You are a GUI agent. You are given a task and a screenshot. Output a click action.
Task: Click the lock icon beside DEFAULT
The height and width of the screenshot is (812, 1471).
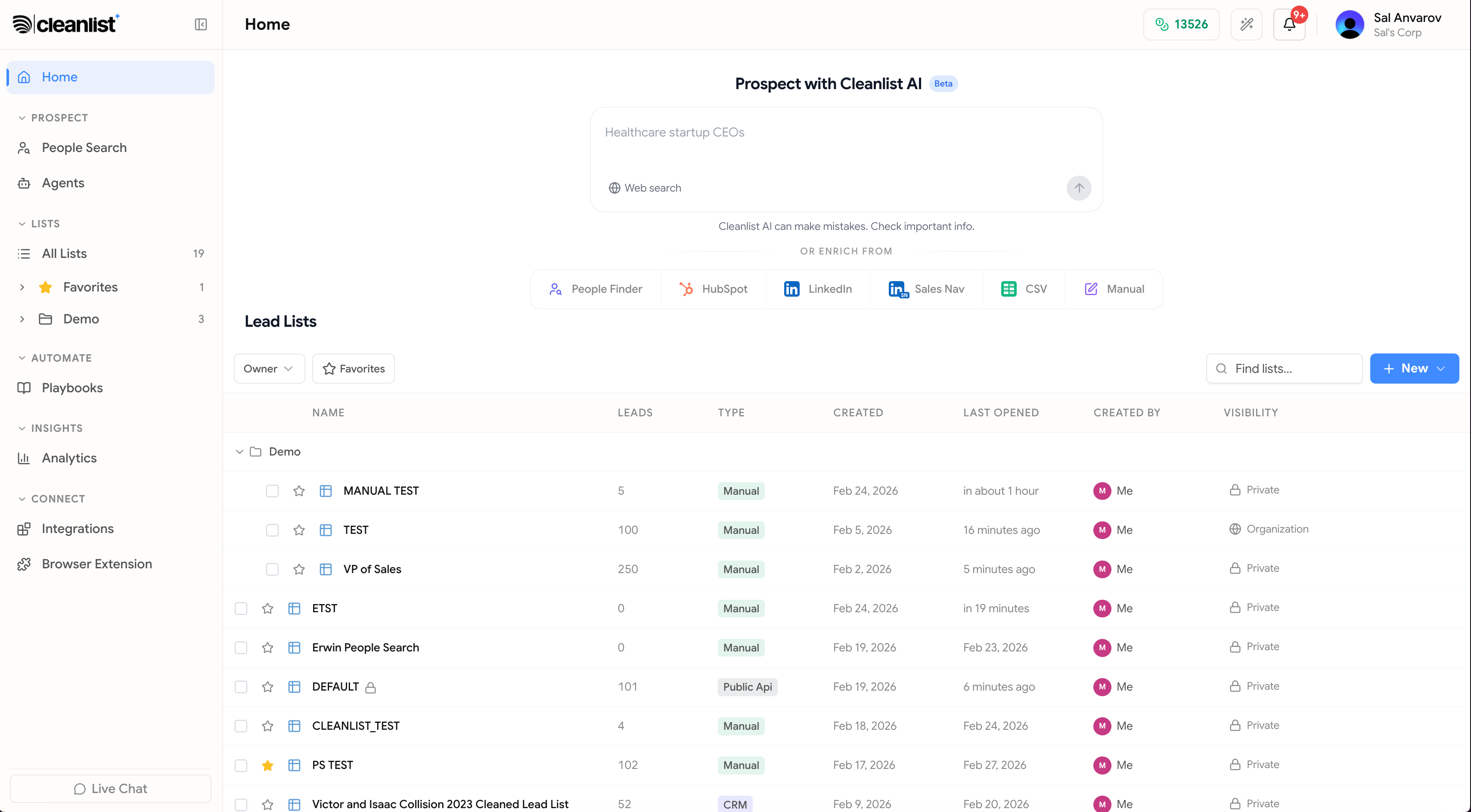click(371, 688)
